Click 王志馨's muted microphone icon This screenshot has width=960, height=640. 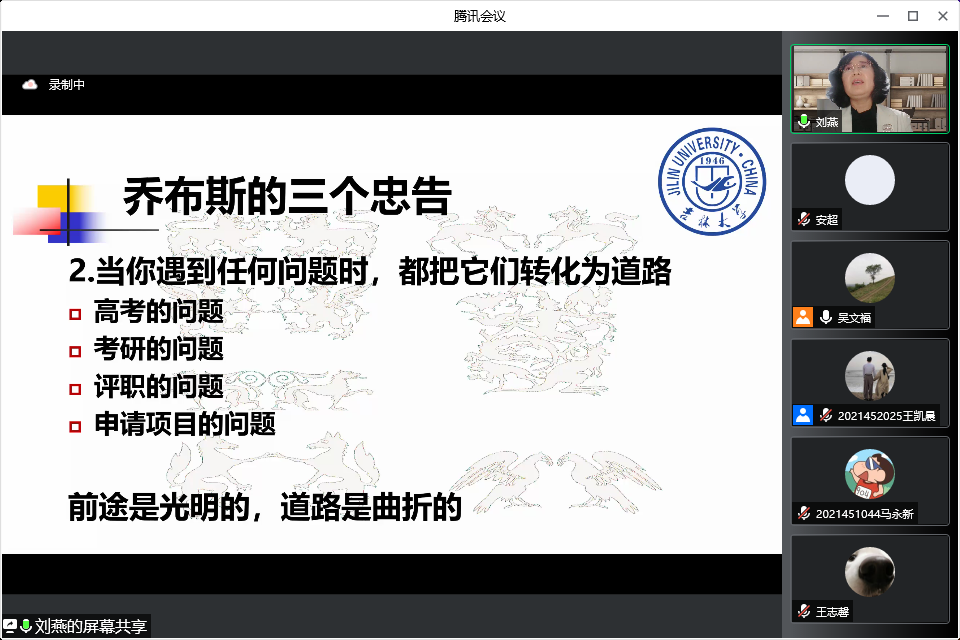(804, 611)
